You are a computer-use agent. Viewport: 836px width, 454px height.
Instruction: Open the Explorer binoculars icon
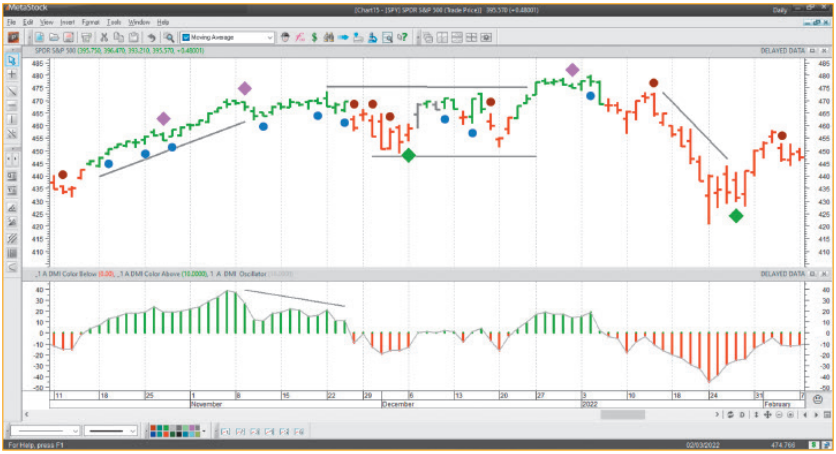click(x=329, y=37)
